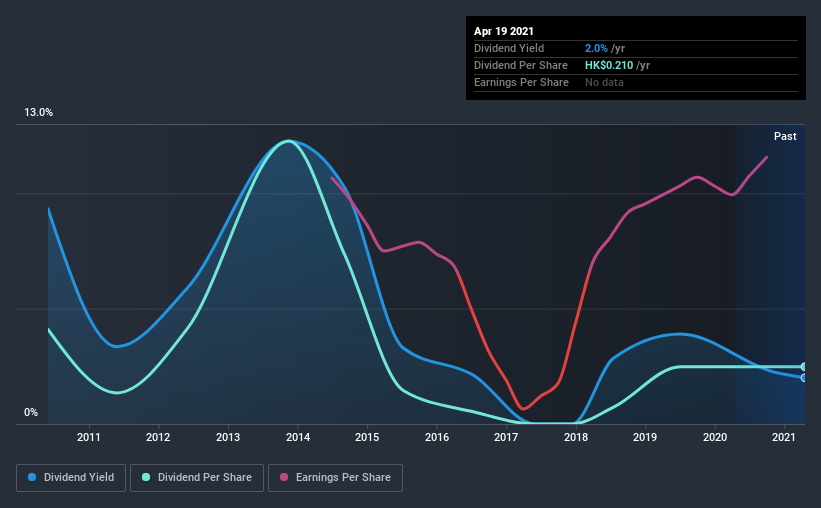Click the HK$0.210 dividend value

[x=608, y=65]
